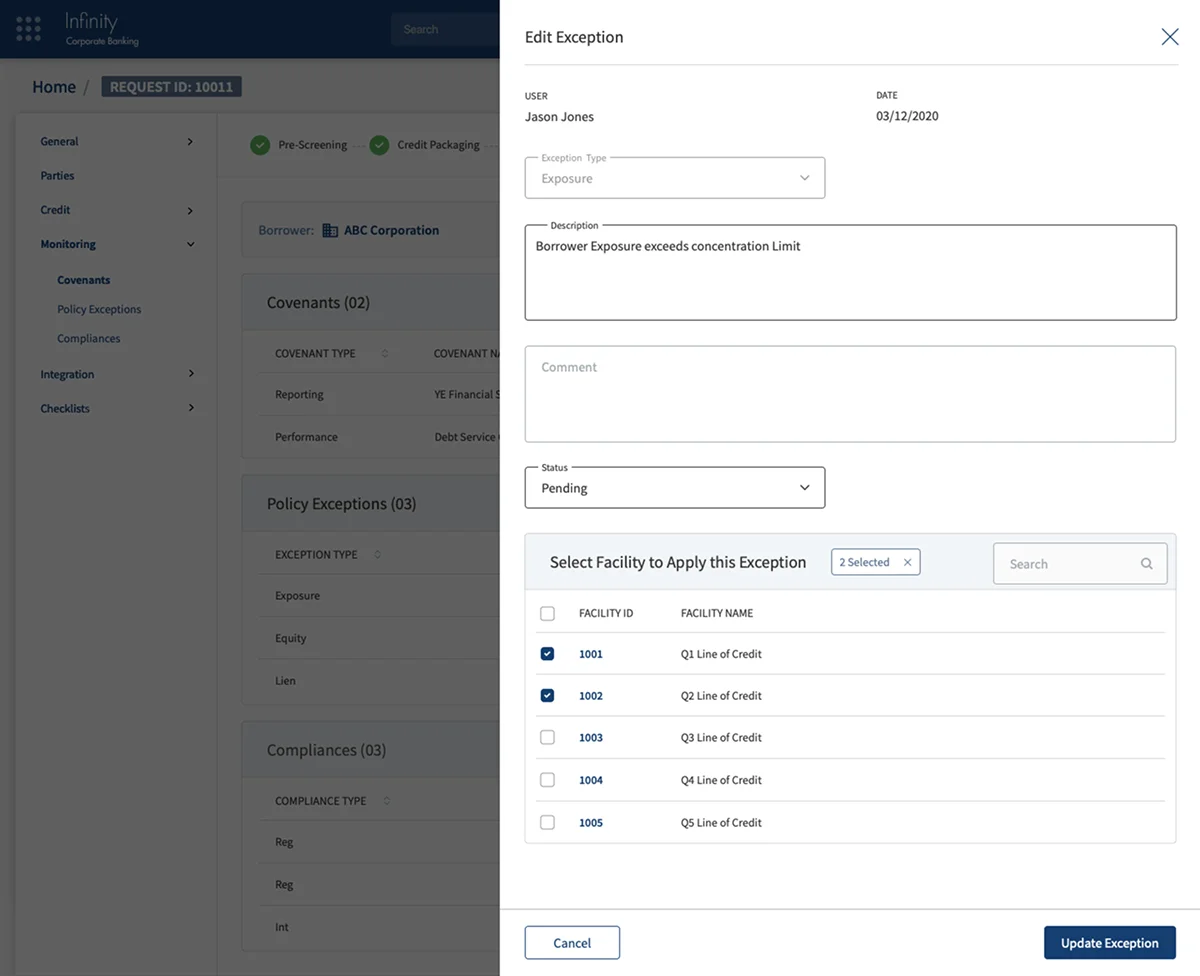Image resolution: width=1200 pixels, height=976 pixels.
Task: Click the Reporting covenant row
Action: click(x=380, y=395)
